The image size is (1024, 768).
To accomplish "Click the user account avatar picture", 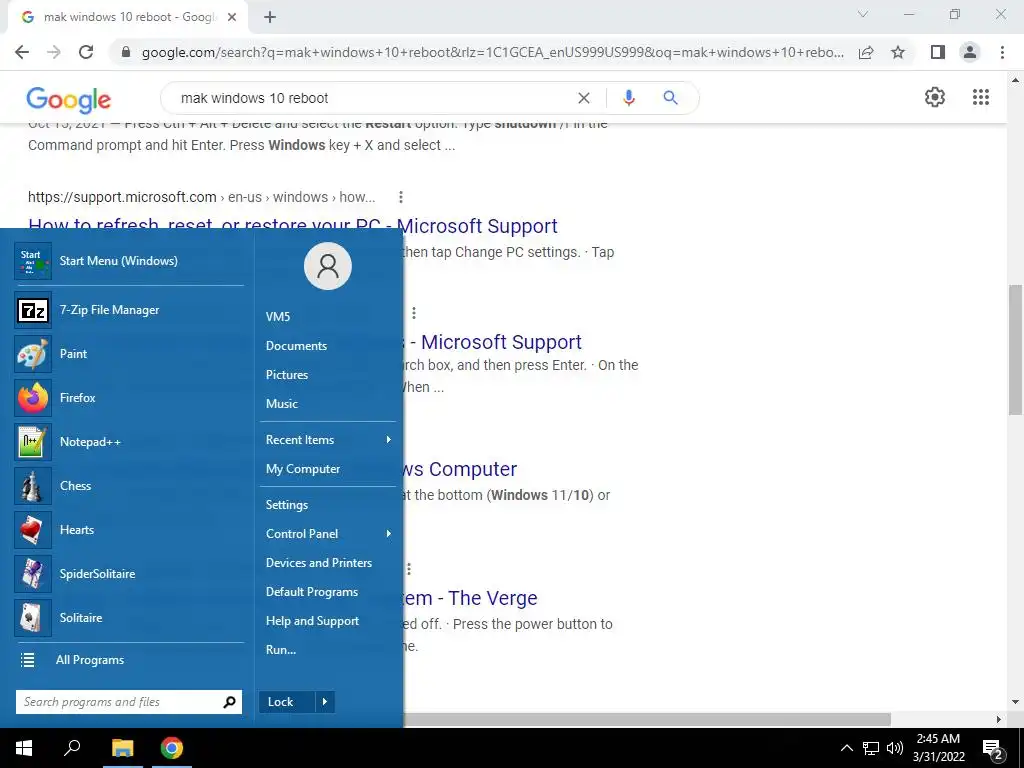I will coord(328,266).
